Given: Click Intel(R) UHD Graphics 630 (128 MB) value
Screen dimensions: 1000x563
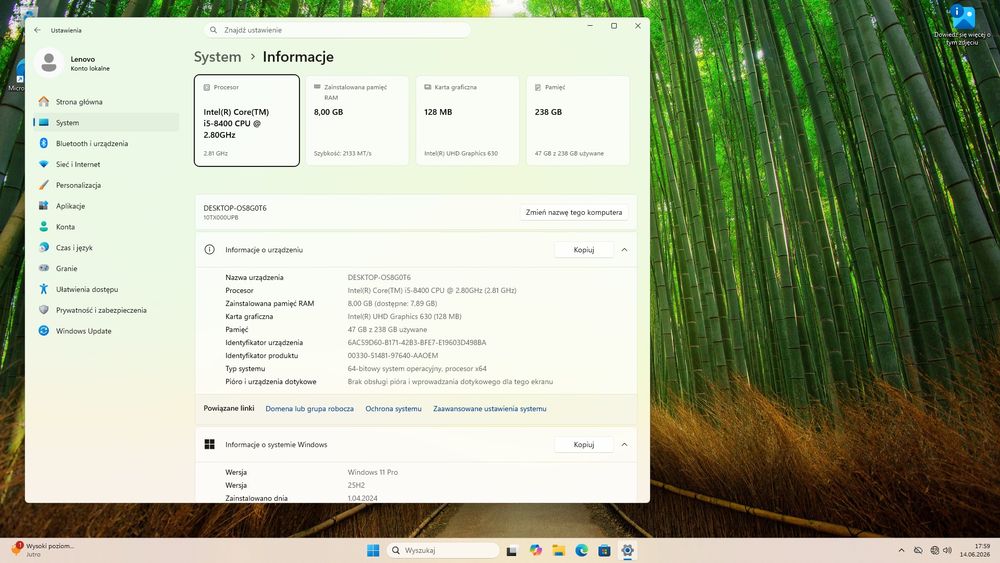Looking at the screenshot, I should coord(404,316).
